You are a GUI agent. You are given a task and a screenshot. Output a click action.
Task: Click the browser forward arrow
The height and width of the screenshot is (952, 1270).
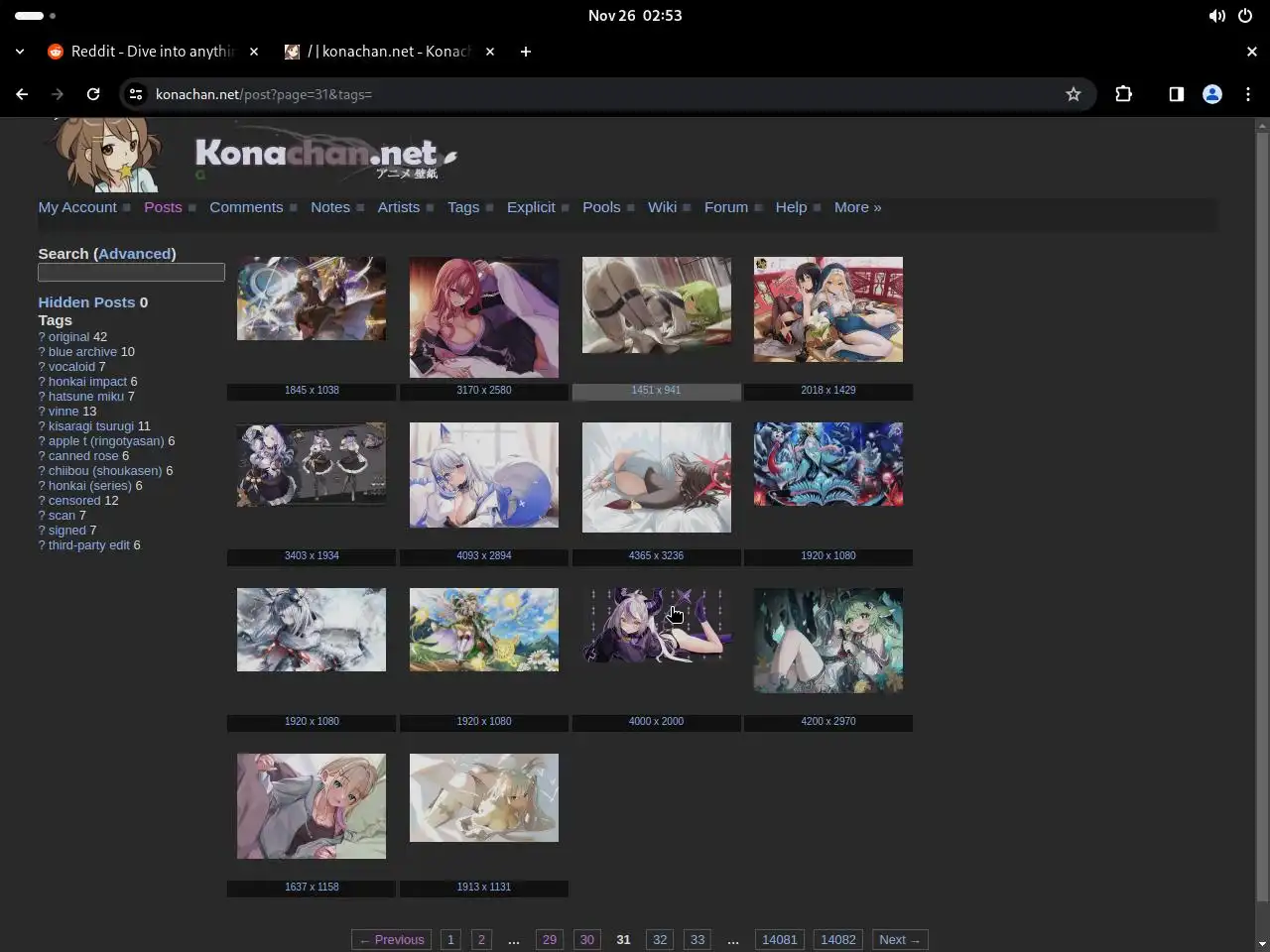pyautogui.click(x=58, y=94)
